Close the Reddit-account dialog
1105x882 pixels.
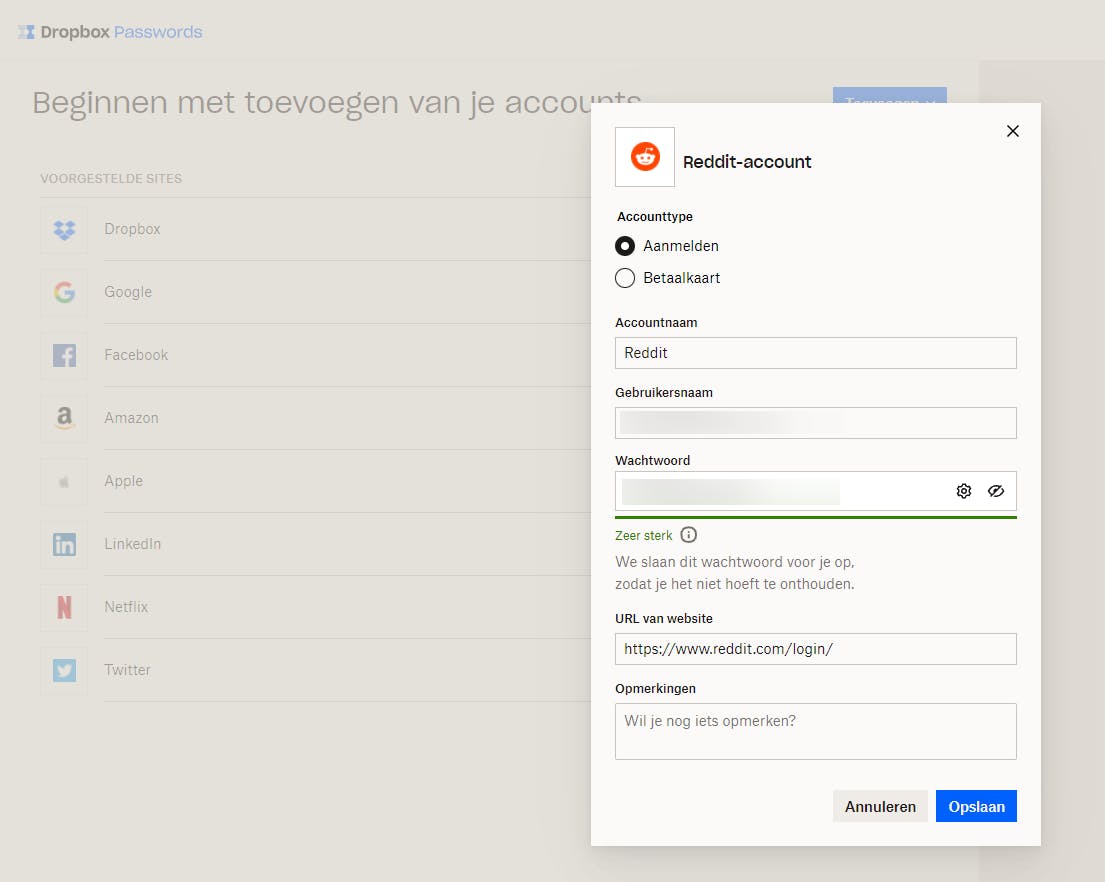coord(1013,131)
